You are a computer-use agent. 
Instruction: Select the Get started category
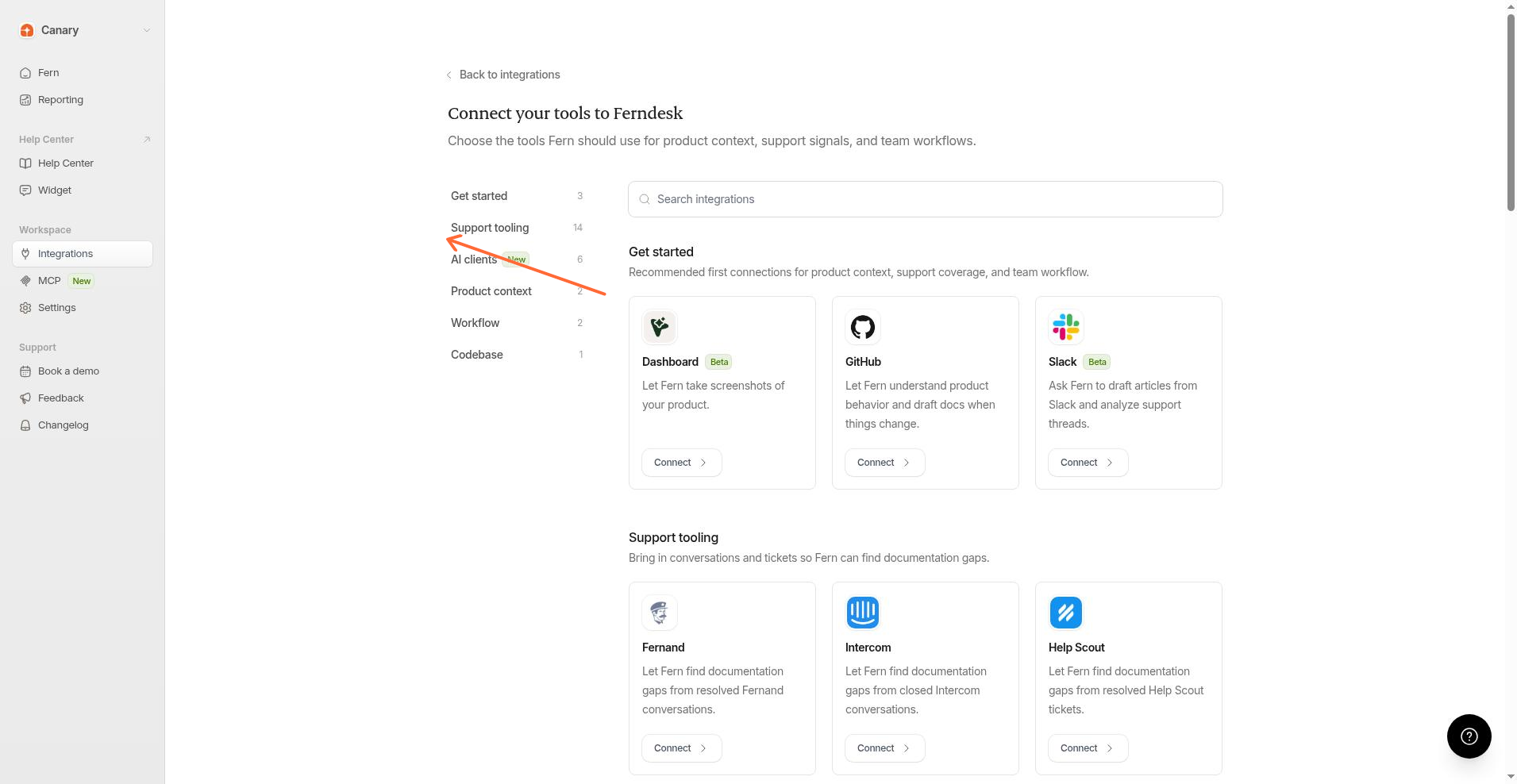click(518, 196)
